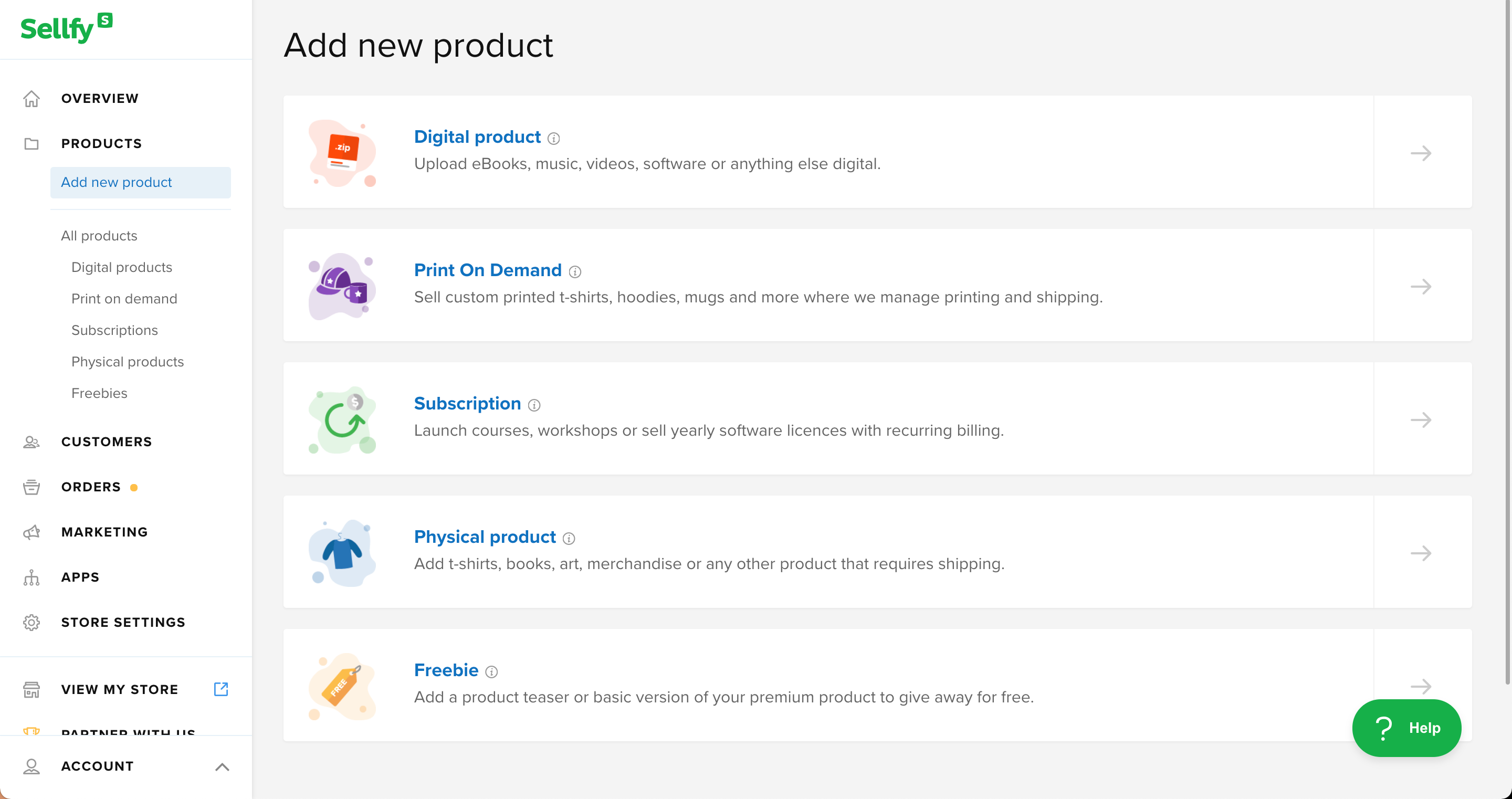This screenshot has height=799, width=1512.
Task: Open Physical products list in sidebar
Action: click(128, 362)
